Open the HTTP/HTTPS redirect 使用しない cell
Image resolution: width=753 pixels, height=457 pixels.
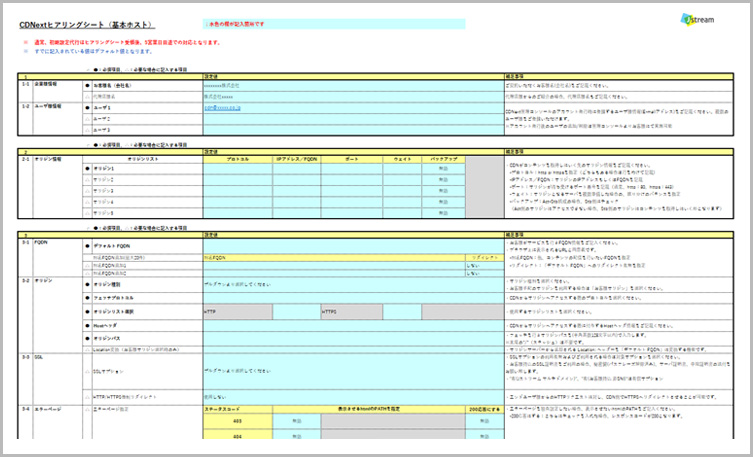353,397
